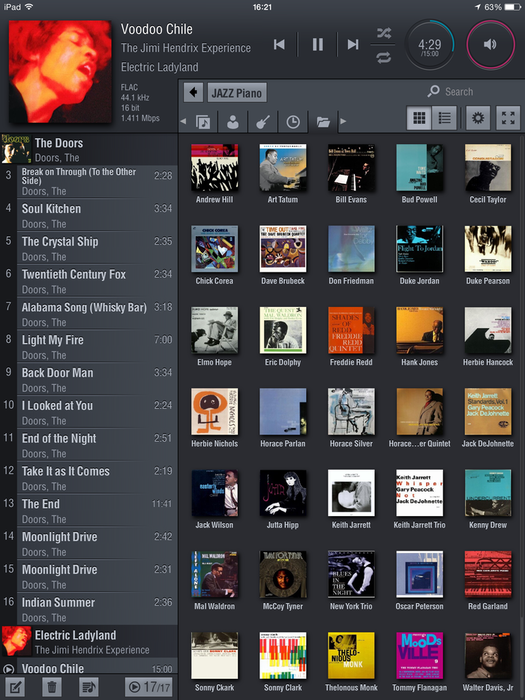Image resolution: width=525 pixels, height=700 pixels.
Task: Pause the current playback
Action: click(x=317, y=44)
